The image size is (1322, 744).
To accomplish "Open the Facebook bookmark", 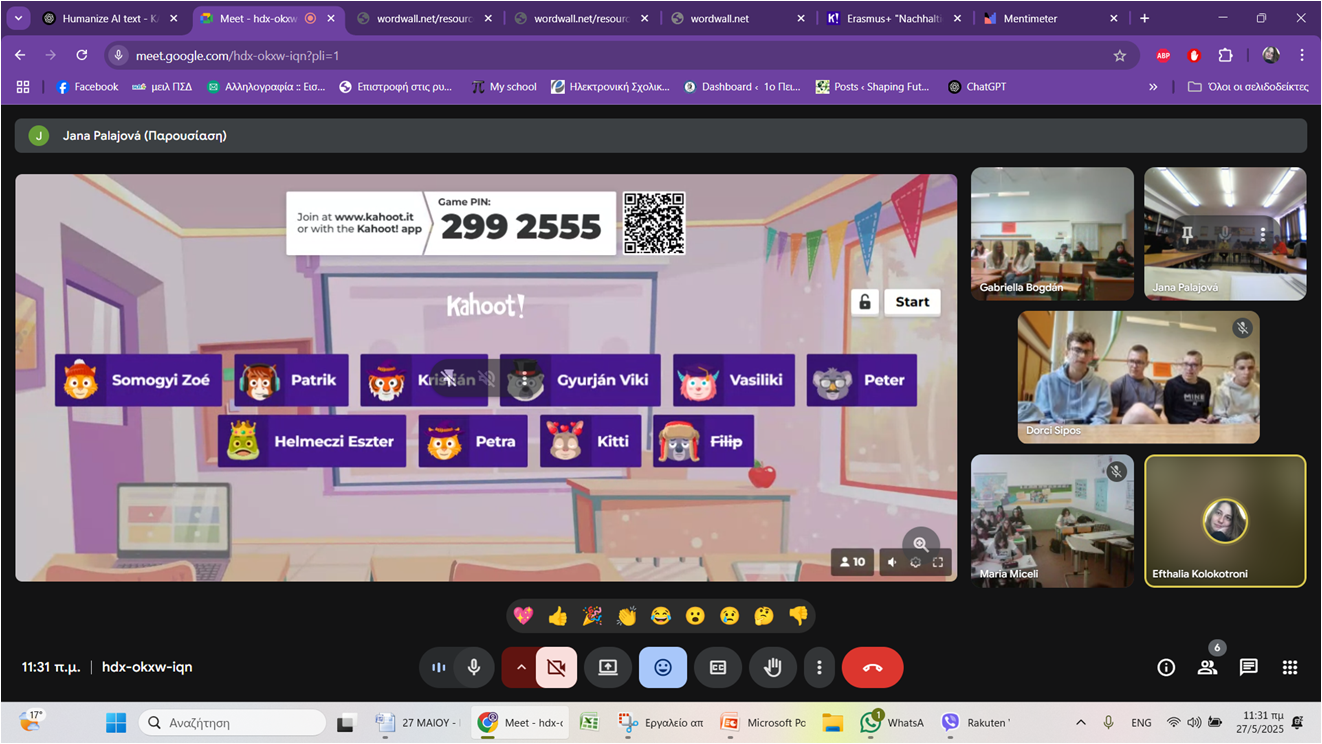I will click(87, 87).
